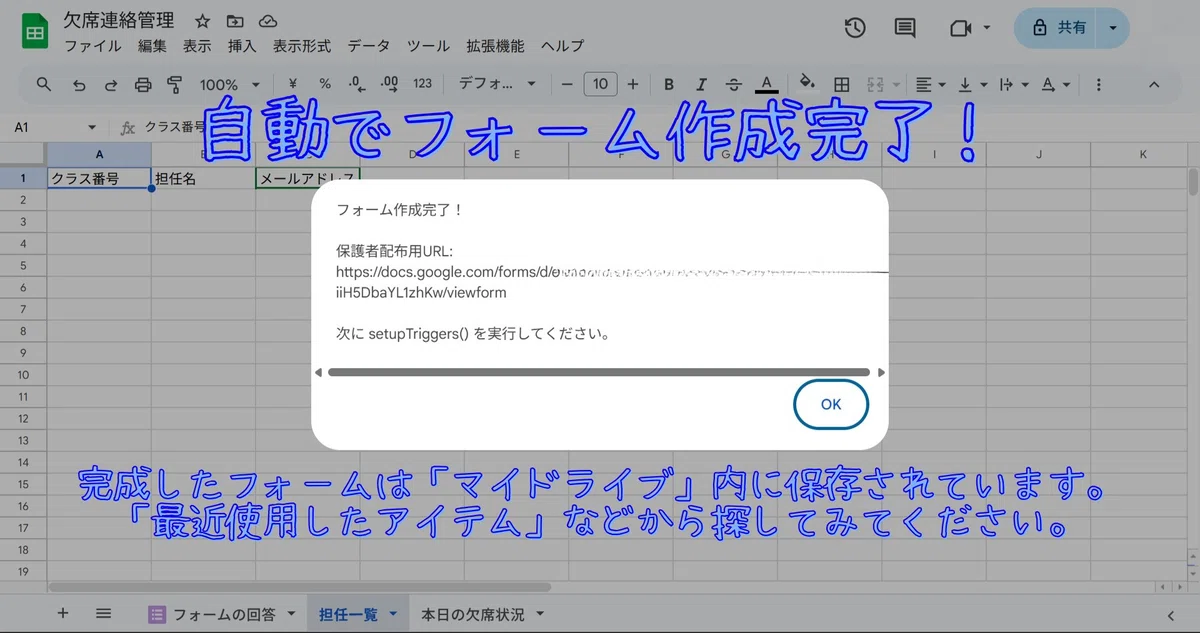Click the OK button in dialog
Viewport: 1200px width, 633px height.
click(831, 405)
